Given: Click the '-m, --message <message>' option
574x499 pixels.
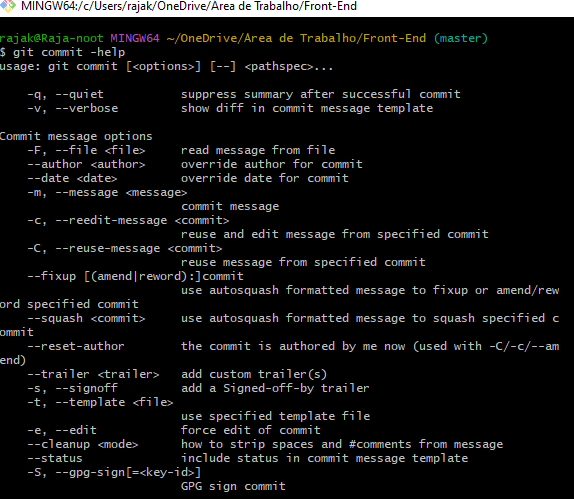Looking at the screenshot, I should (107, 192).
